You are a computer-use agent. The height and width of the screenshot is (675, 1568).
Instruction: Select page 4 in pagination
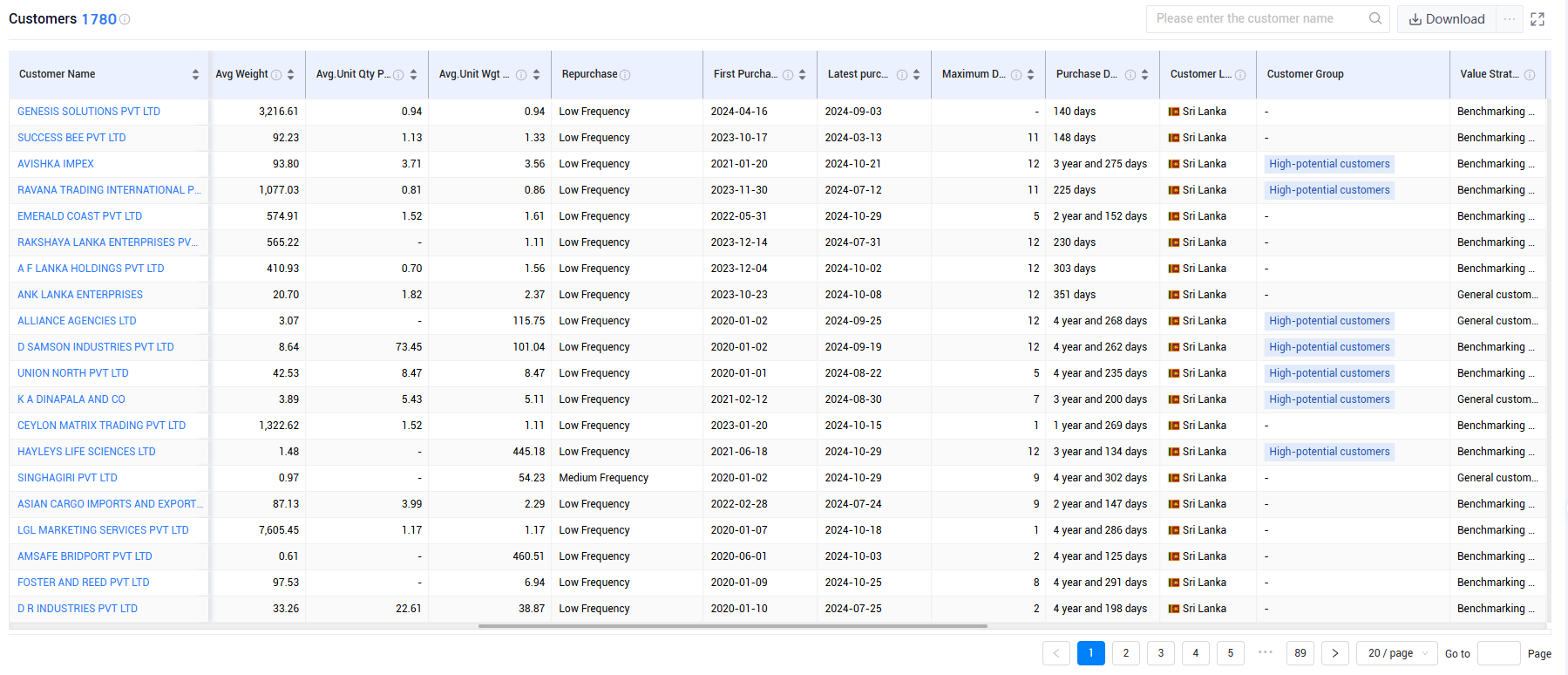pyautogui.click(x=1196, y=653)
